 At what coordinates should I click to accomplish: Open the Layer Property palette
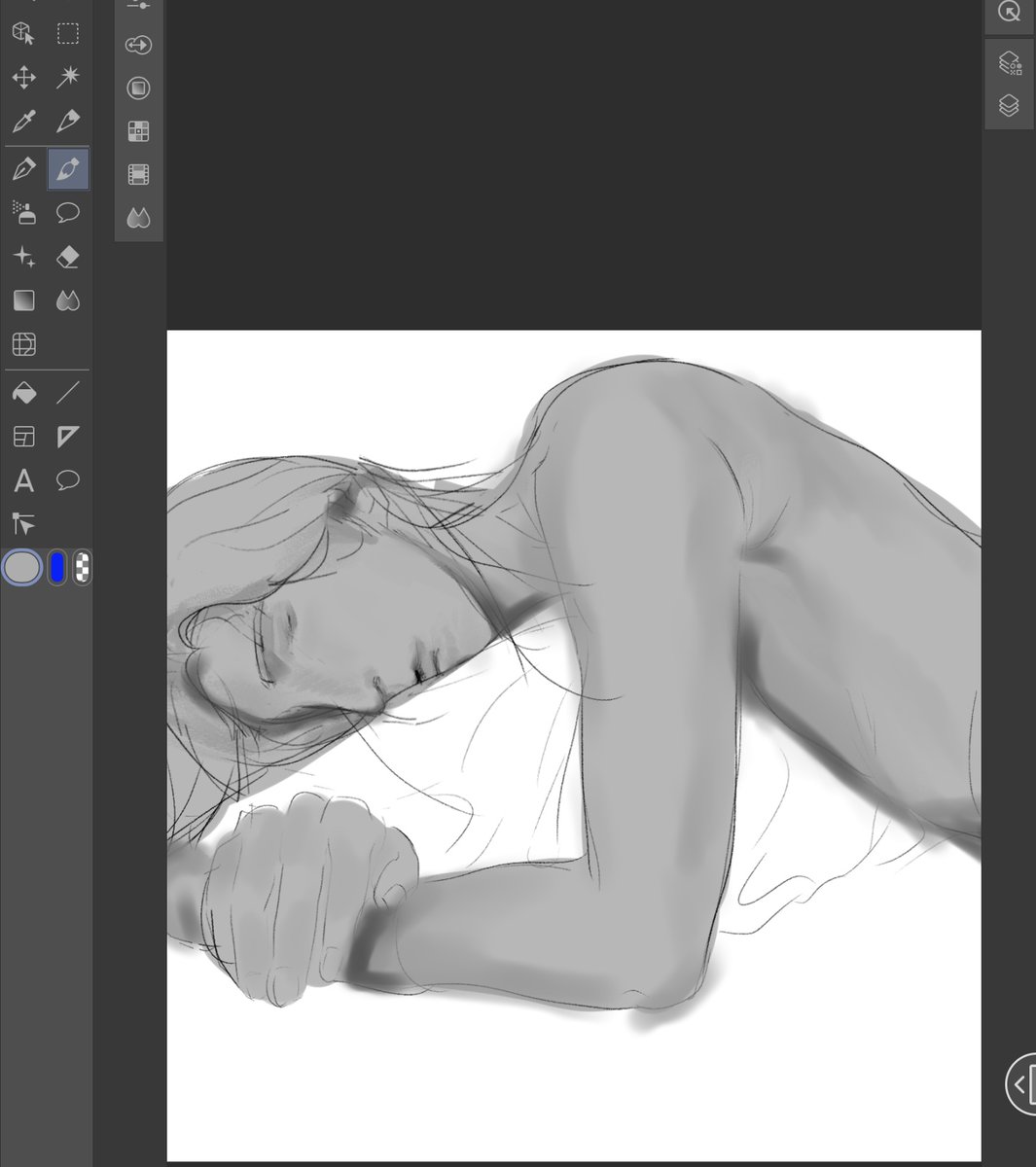pyautogui.click(x=1009, y=63)
